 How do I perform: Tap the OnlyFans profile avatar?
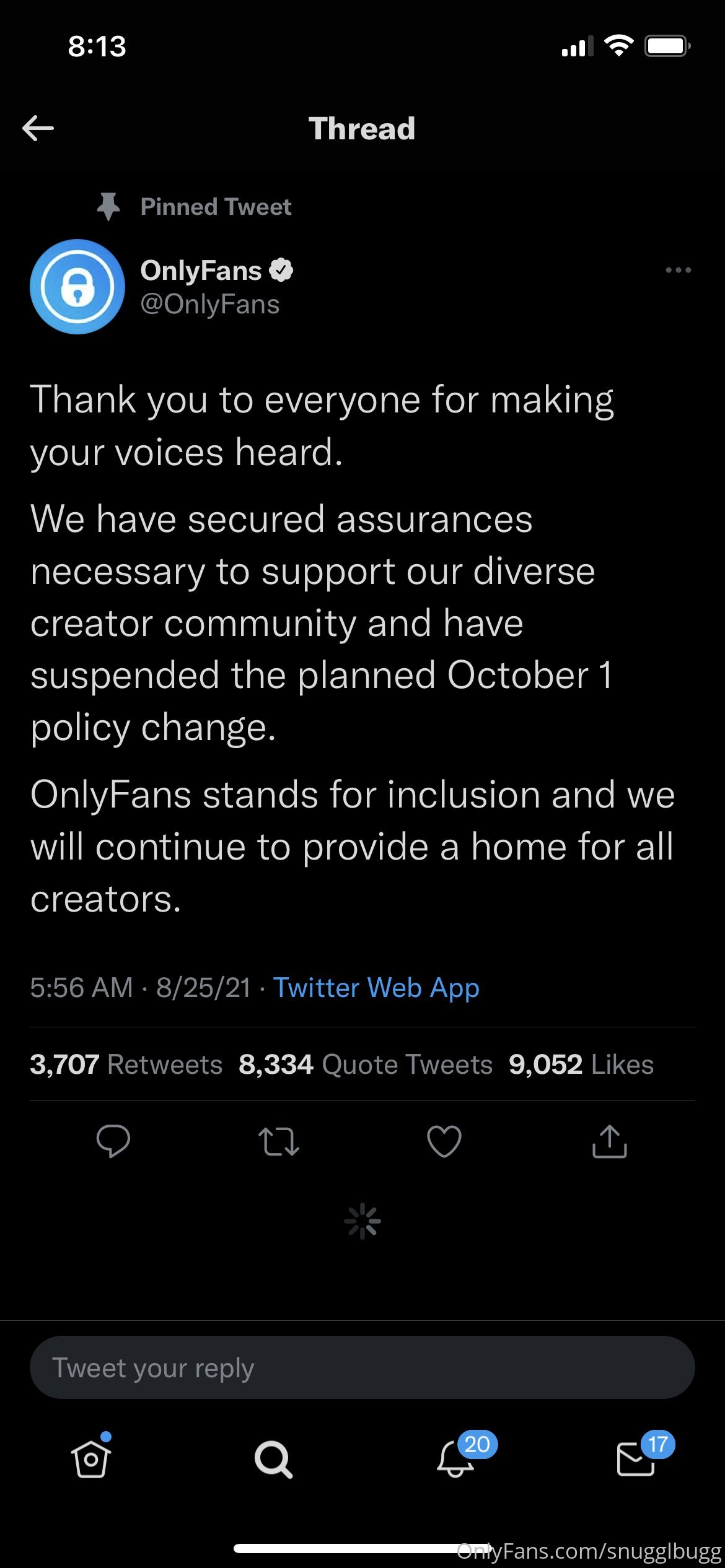[77, 287]
